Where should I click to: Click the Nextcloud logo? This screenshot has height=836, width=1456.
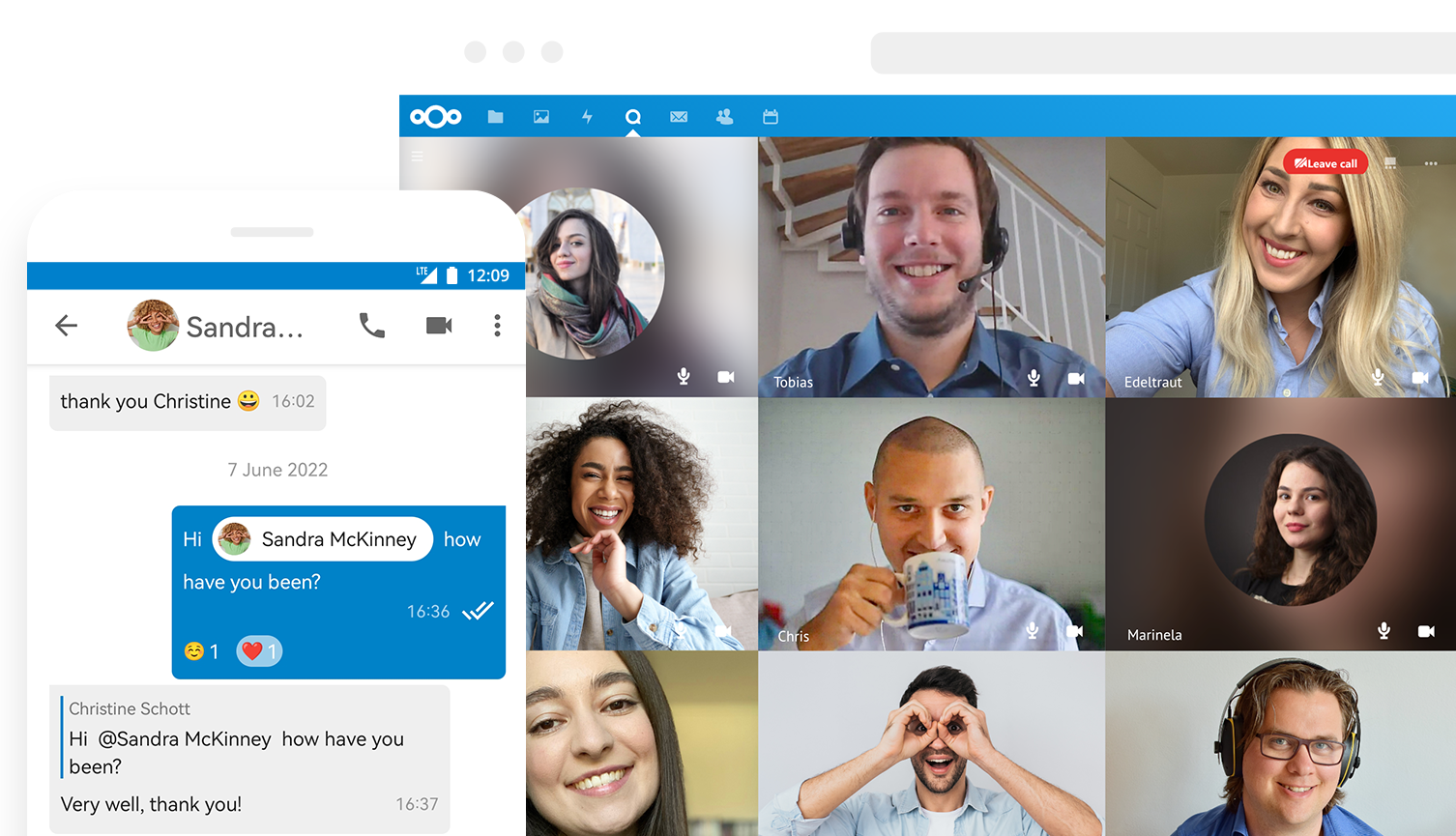tap(435, 116)
